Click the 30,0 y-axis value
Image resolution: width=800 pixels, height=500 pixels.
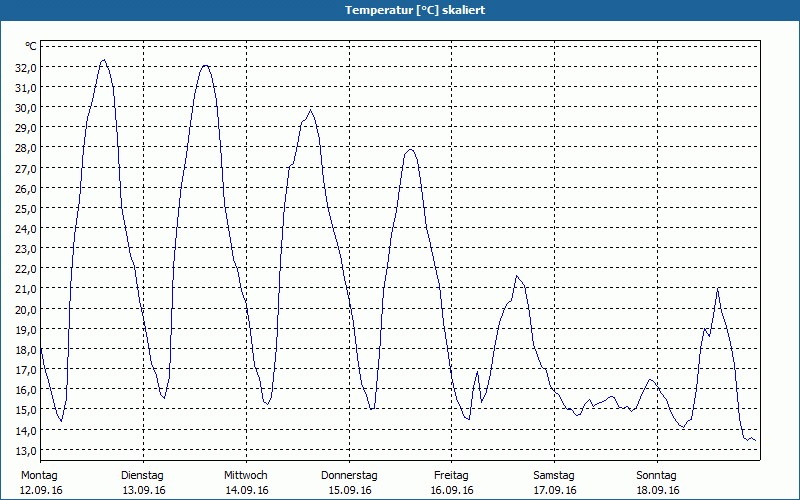[x=26, y=108]
